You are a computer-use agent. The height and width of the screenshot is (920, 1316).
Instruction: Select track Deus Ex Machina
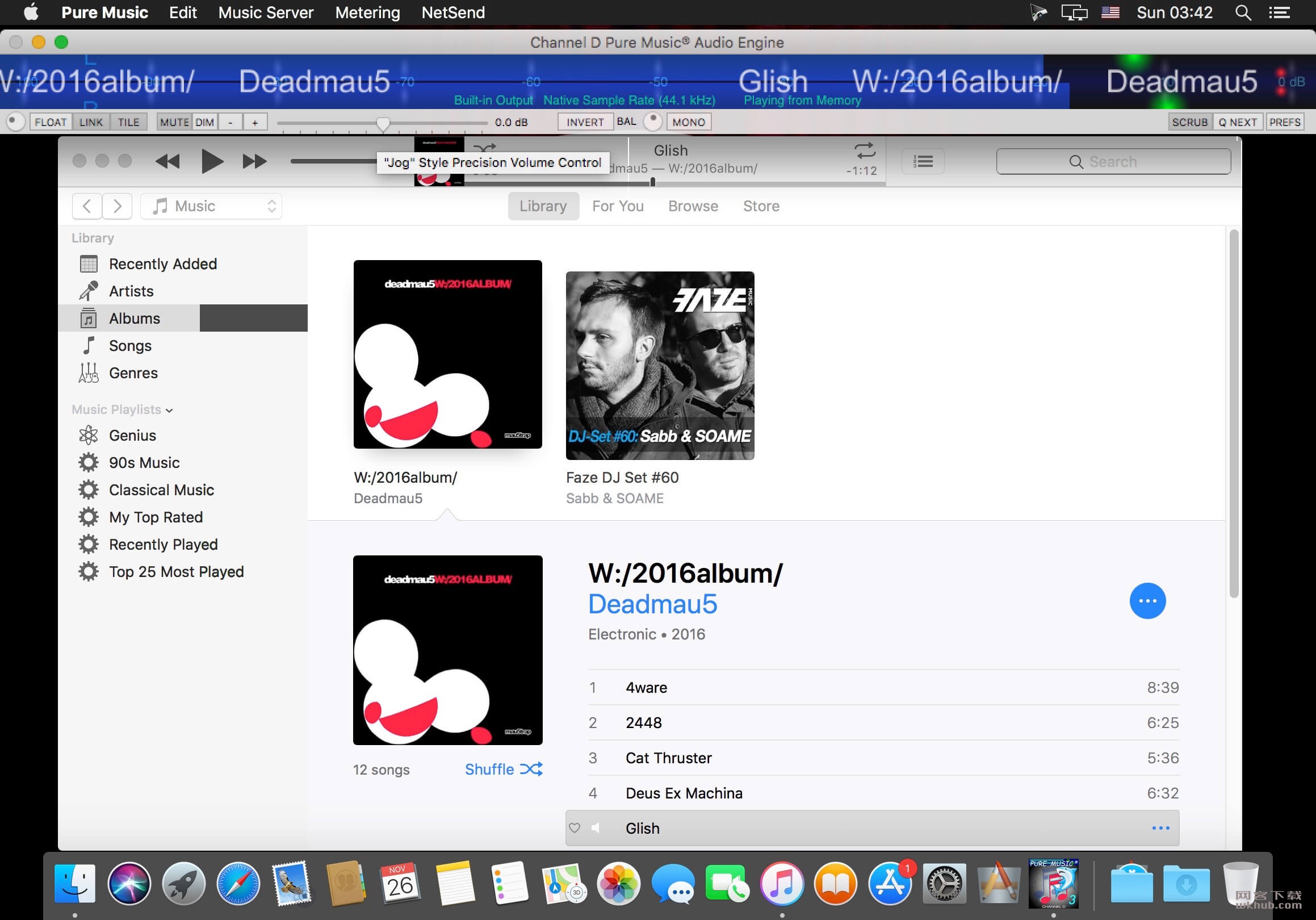(883, 793)
